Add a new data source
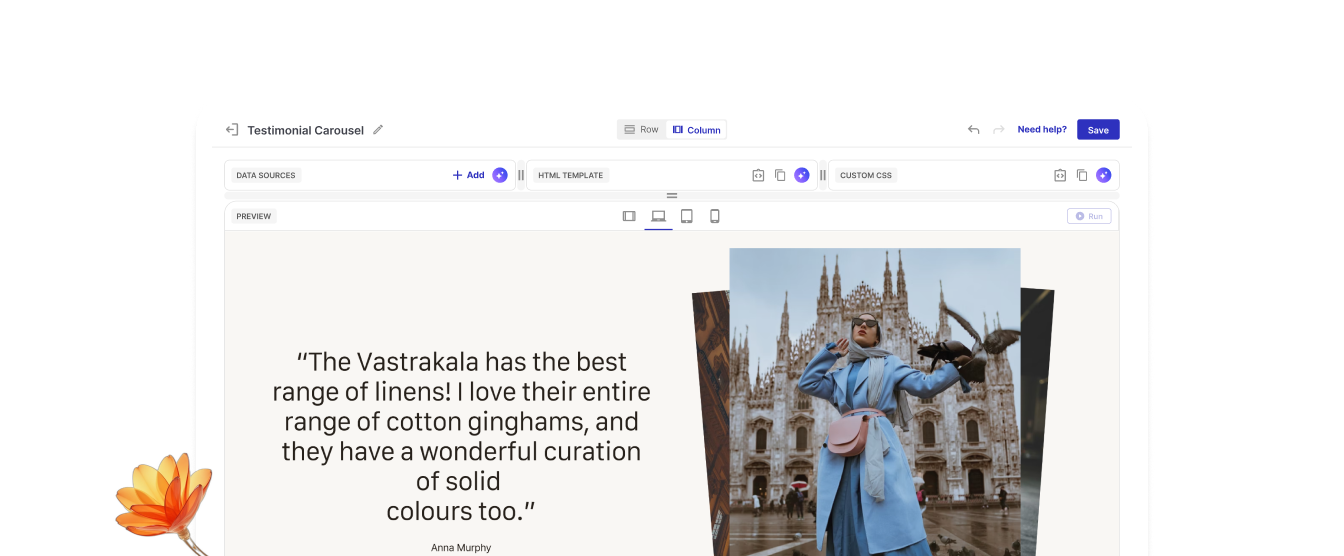Viewport: 1344px width, 556px height. pos(468,175)
